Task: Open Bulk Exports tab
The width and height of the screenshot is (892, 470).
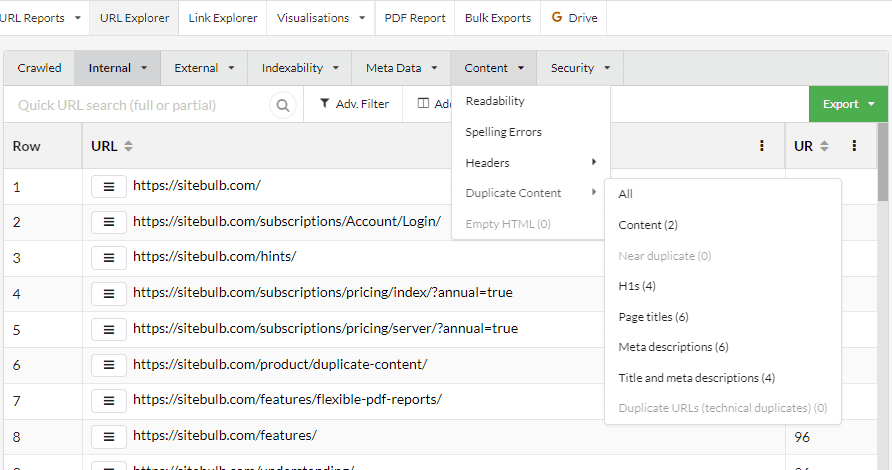Action: coord(498,18)
